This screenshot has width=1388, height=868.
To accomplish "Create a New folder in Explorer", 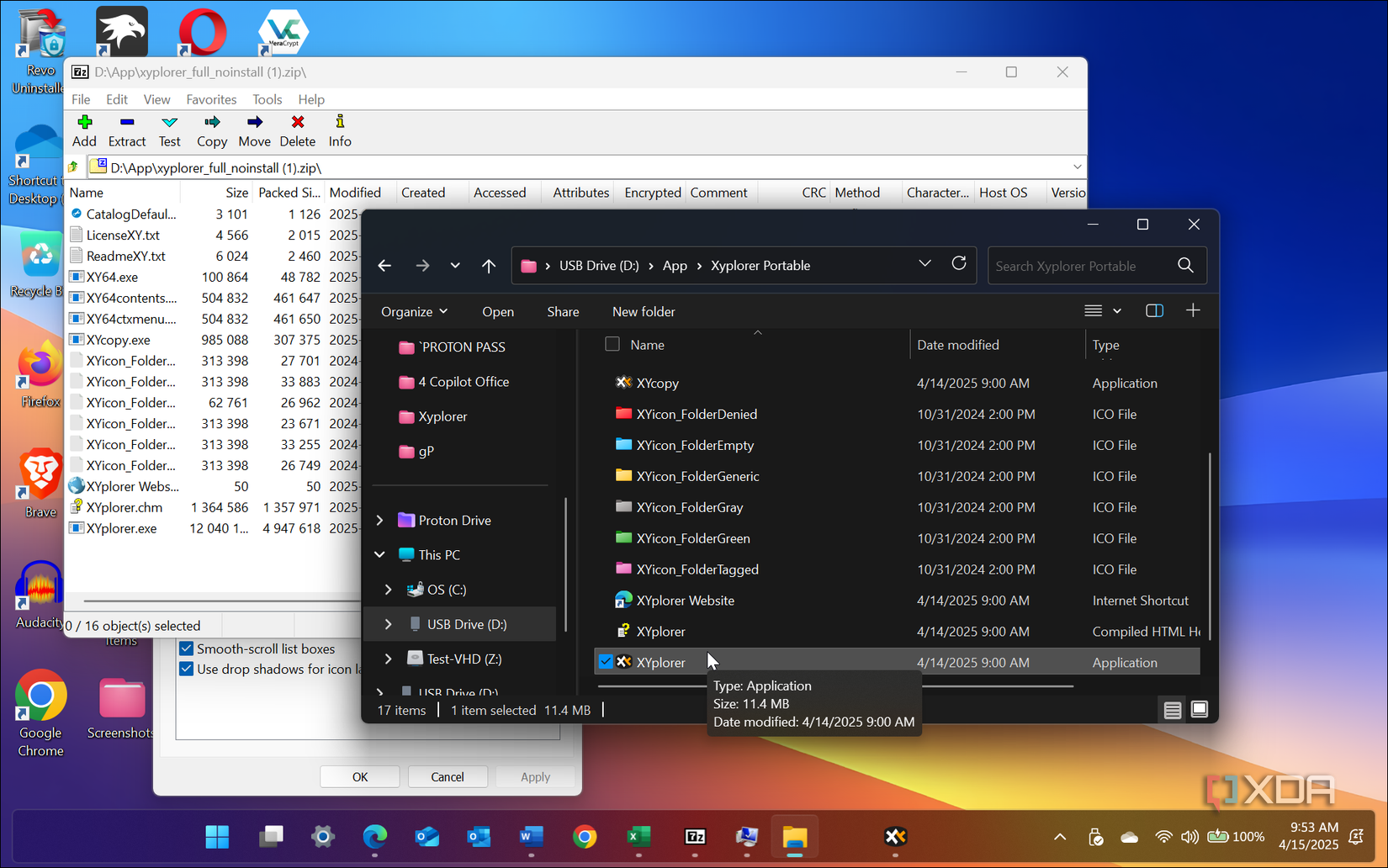I will [644, 311].
